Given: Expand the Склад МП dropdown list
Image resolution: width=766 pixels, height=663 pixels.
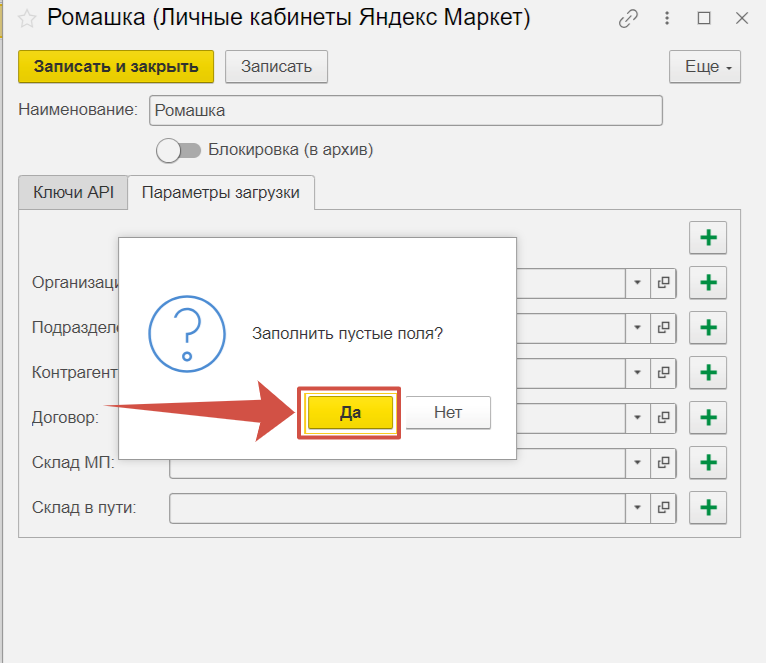Looking at the screenshot, I should 638,463.
